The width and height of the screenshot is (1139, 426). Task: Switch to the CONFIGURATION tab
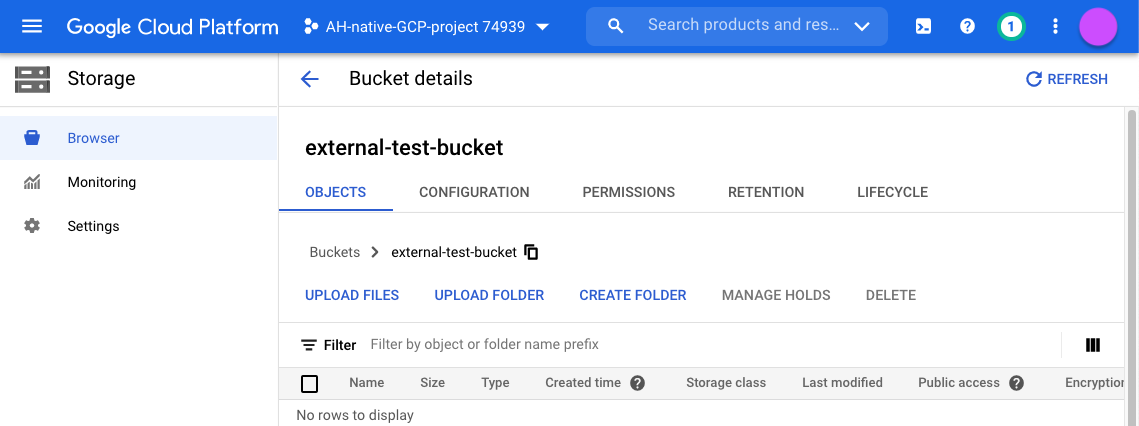[x=474, y=193]
